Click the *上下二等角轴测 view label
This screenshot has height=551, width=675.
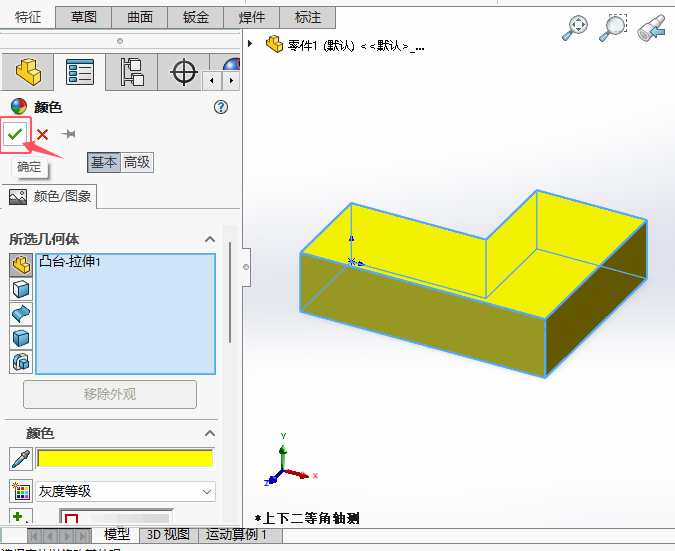307,518
